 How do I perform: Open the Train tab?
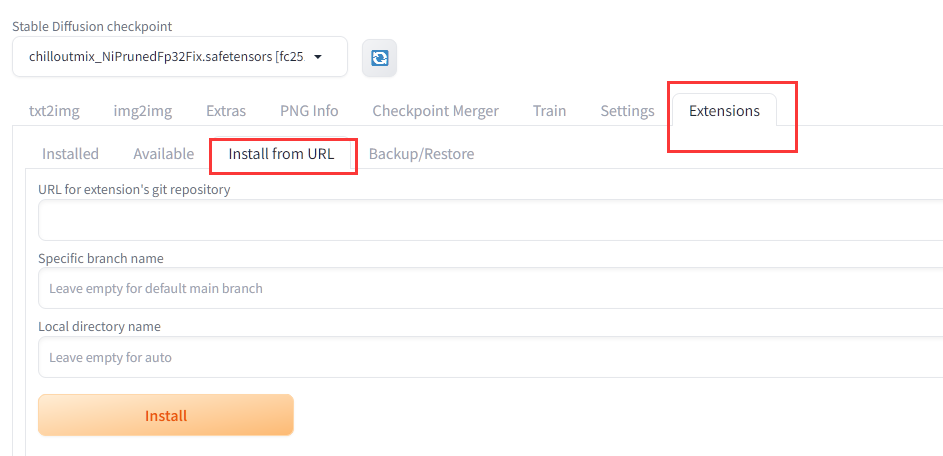tap(550, 111)
